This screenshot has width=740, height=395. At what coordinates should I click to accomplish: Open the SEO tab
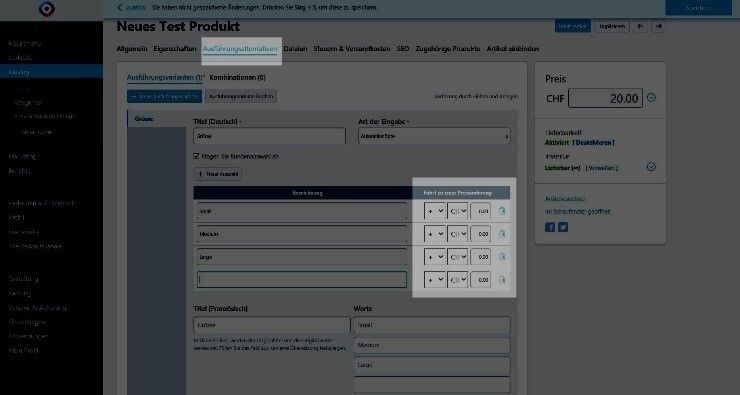[403, 49]
